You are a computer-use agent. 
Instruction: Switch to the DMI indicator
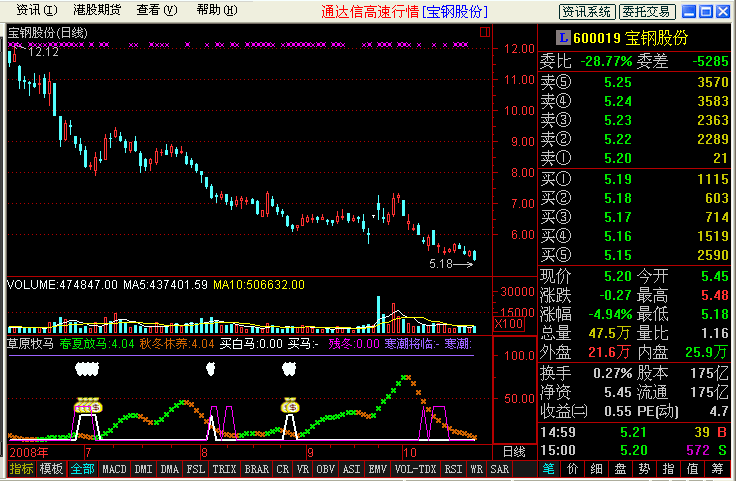tap(143, 469)
